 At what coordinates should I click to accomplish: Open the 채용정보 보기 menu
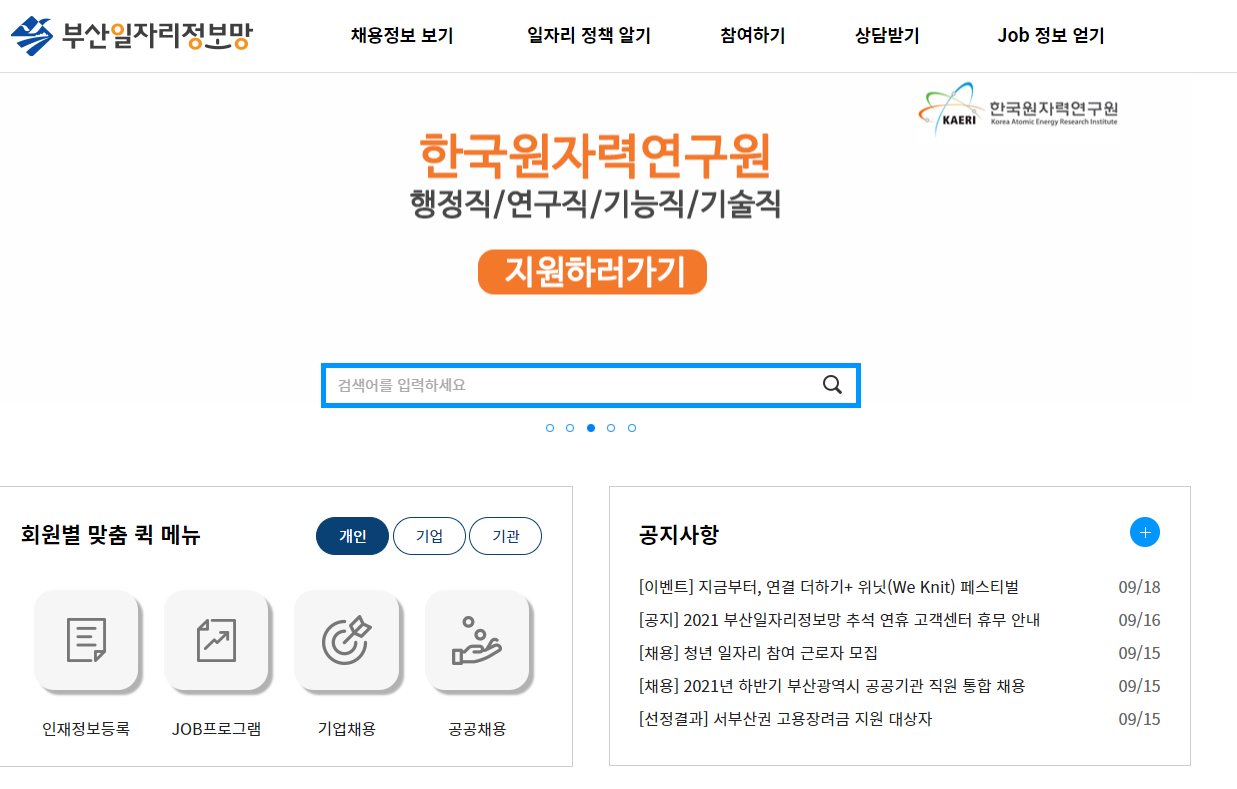click(x=402, y=36)
